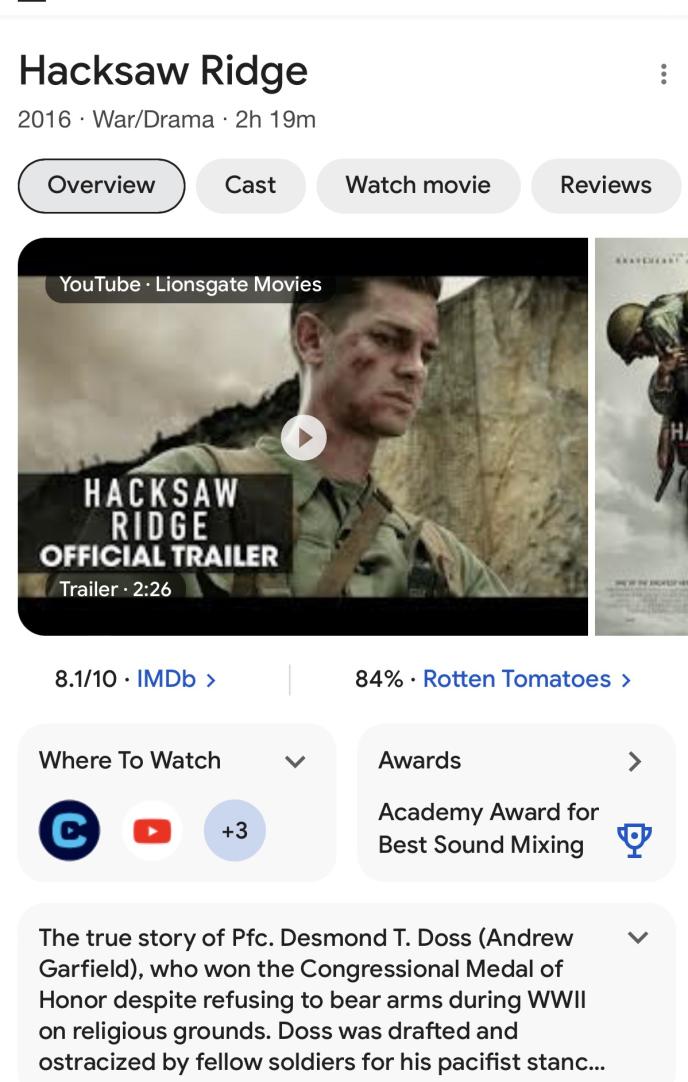
Task: Play the Hacksaw Ridge official trailer
Action: tap(304, 437)
